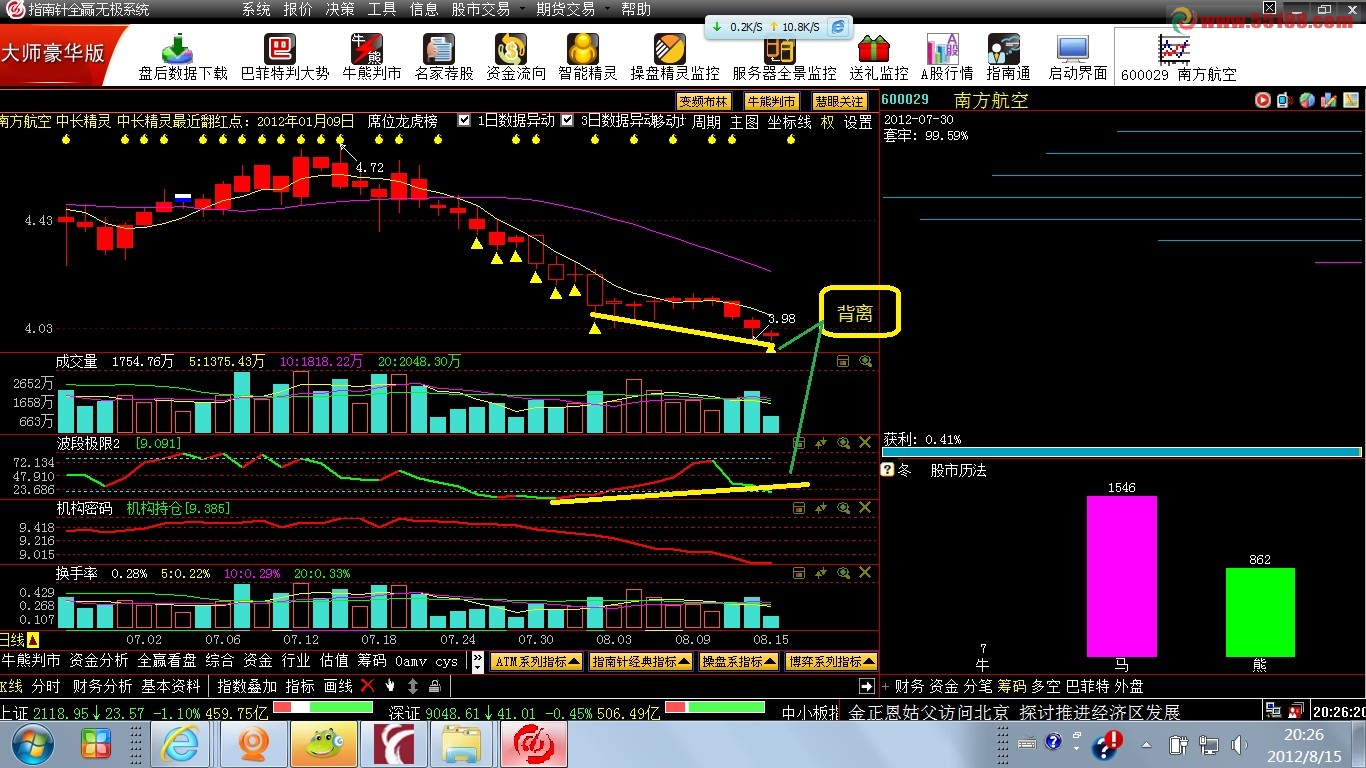Image resolution: width=1366 pixels, height=768 pixels.
Task: Swap the 波段极限2 indicator panel
Action: tap(821, 443)
